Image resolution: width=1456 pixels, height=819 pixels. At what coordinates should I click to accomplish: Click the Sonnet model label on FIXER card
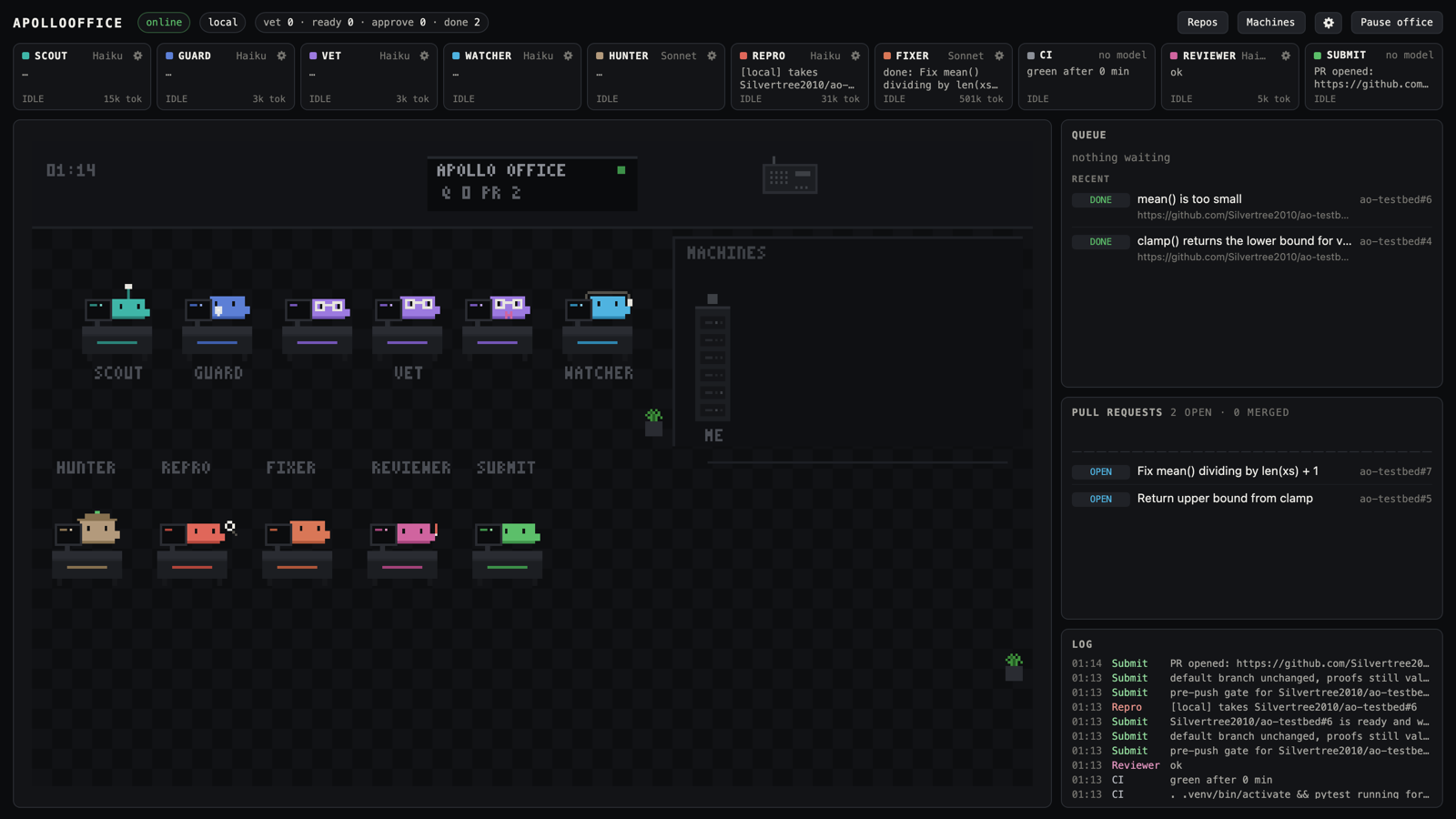(x=966, y=56)
